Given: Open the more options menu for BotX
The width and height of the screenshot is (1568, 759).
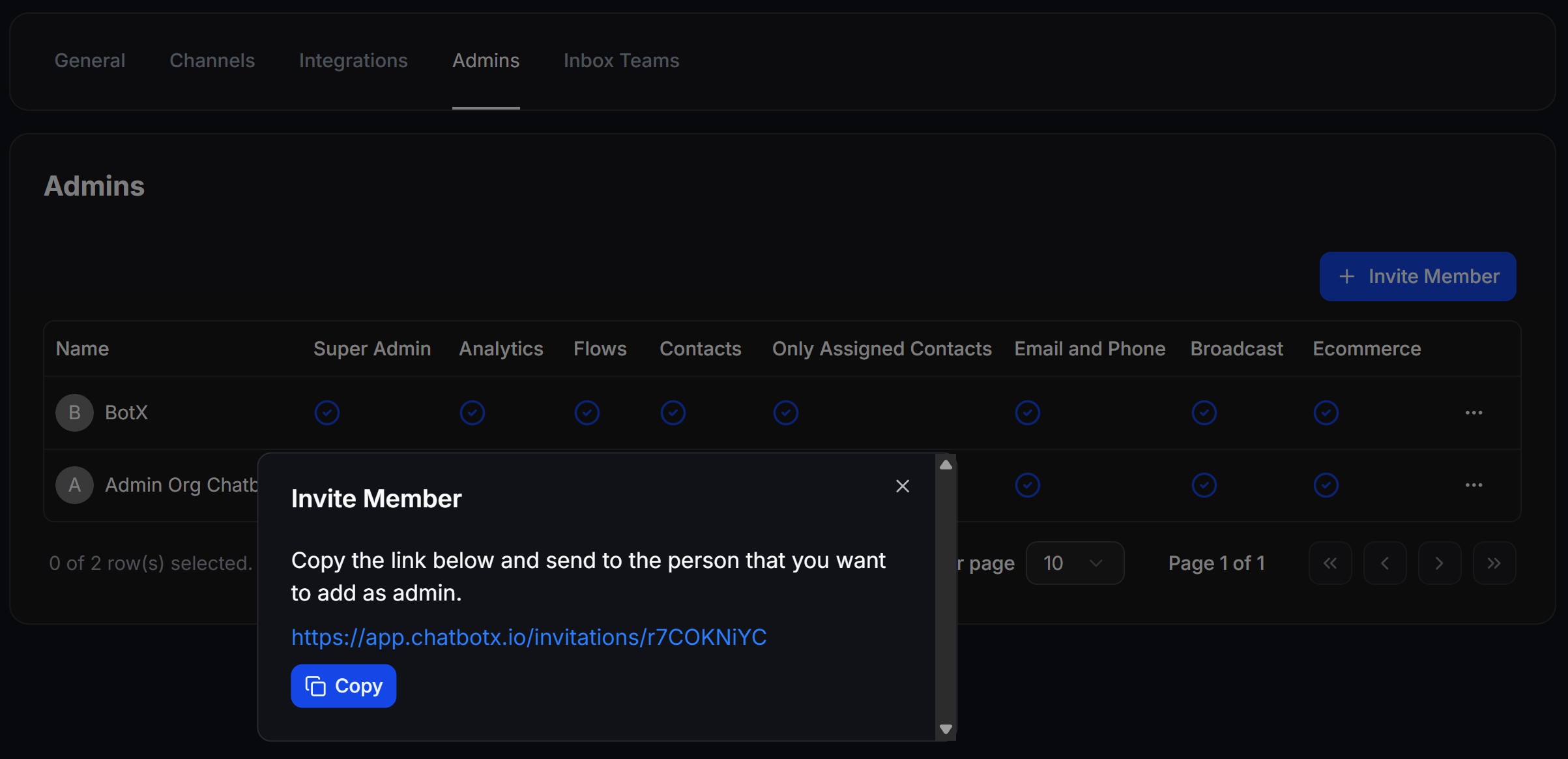Looking at the screenshot, I should click(1474, 413).
